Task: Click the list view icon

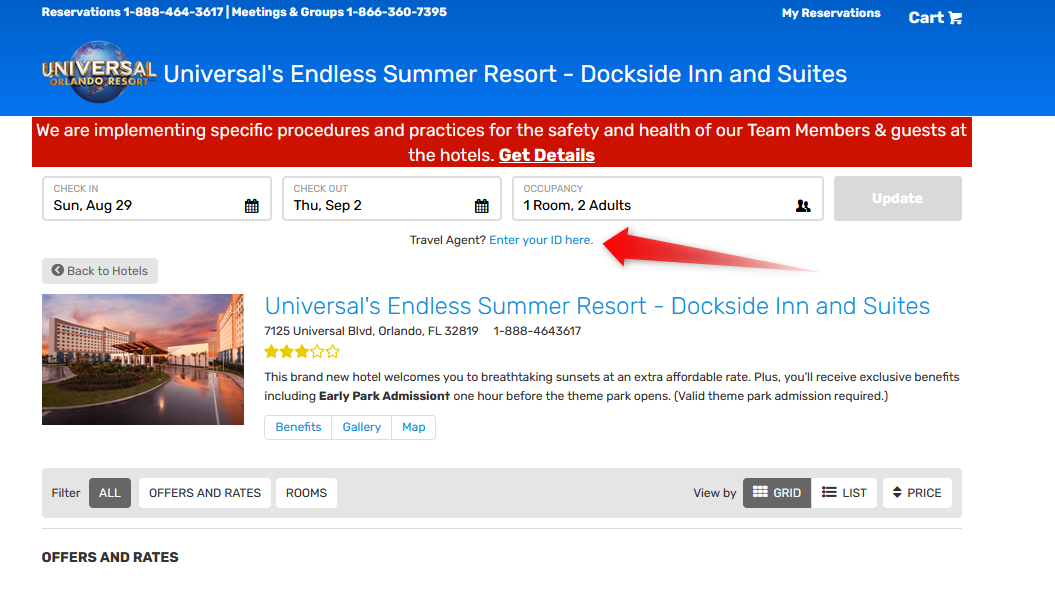Action: coord(829,493)
